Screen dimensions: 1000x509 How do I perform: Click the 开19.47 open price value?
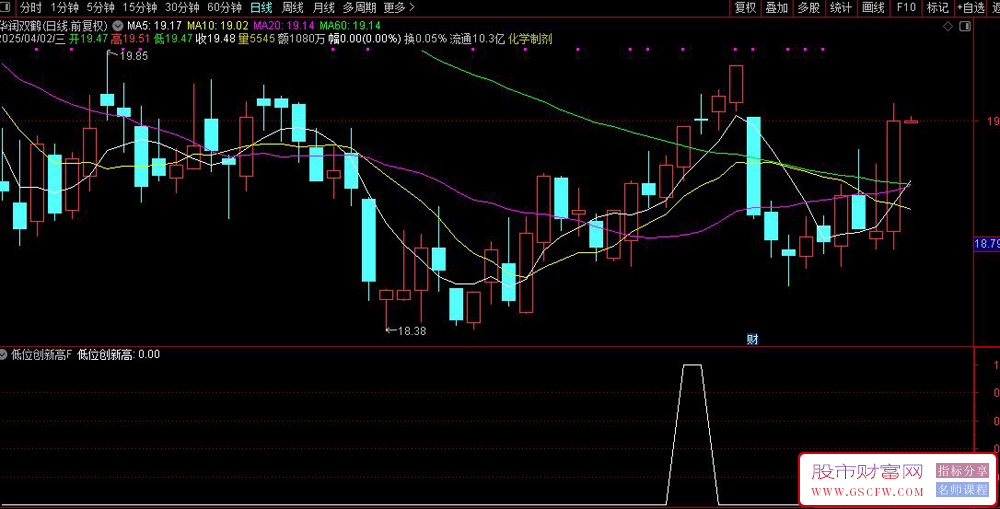88,39
